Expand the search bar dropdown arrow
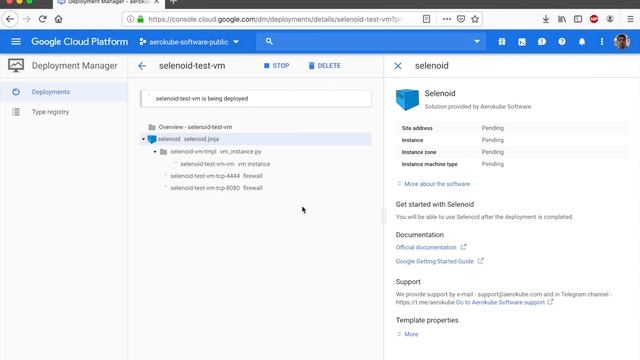Screen dimensions: 640x360 [x=476, y=42]
